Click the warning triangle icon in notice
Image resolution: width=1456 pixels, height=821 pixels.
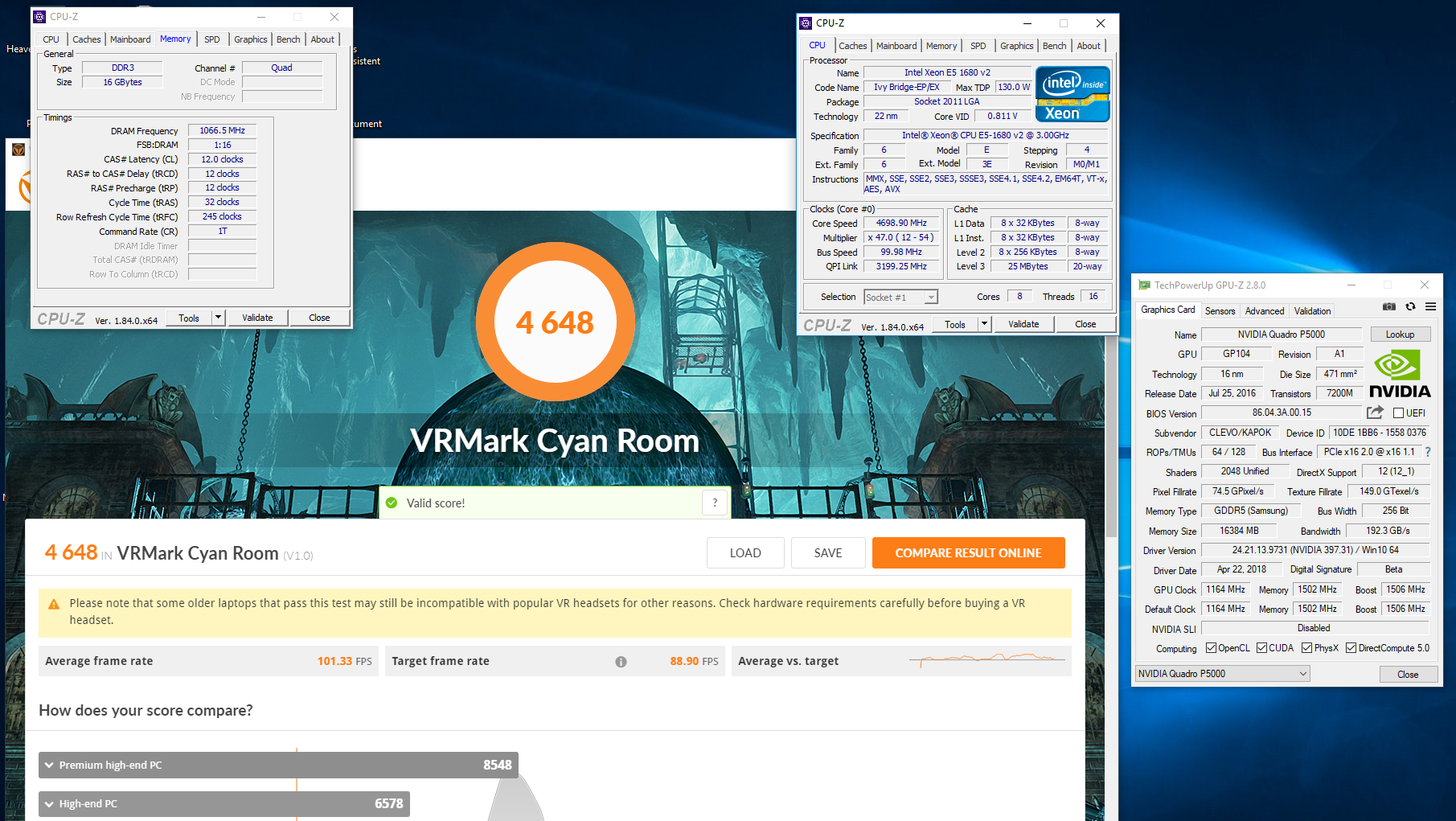[54, 604]
